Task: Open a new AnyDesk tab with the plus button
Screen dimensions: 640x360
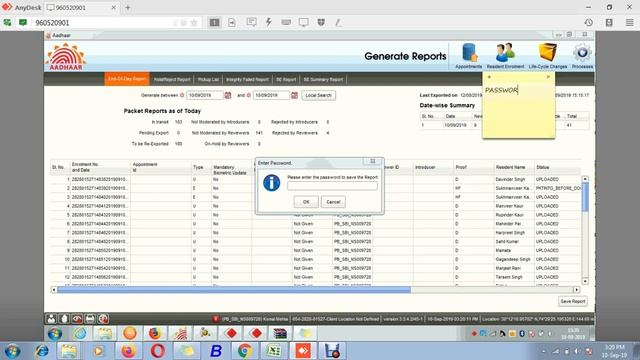Action: pyautogui.click(x=128, y=7)
